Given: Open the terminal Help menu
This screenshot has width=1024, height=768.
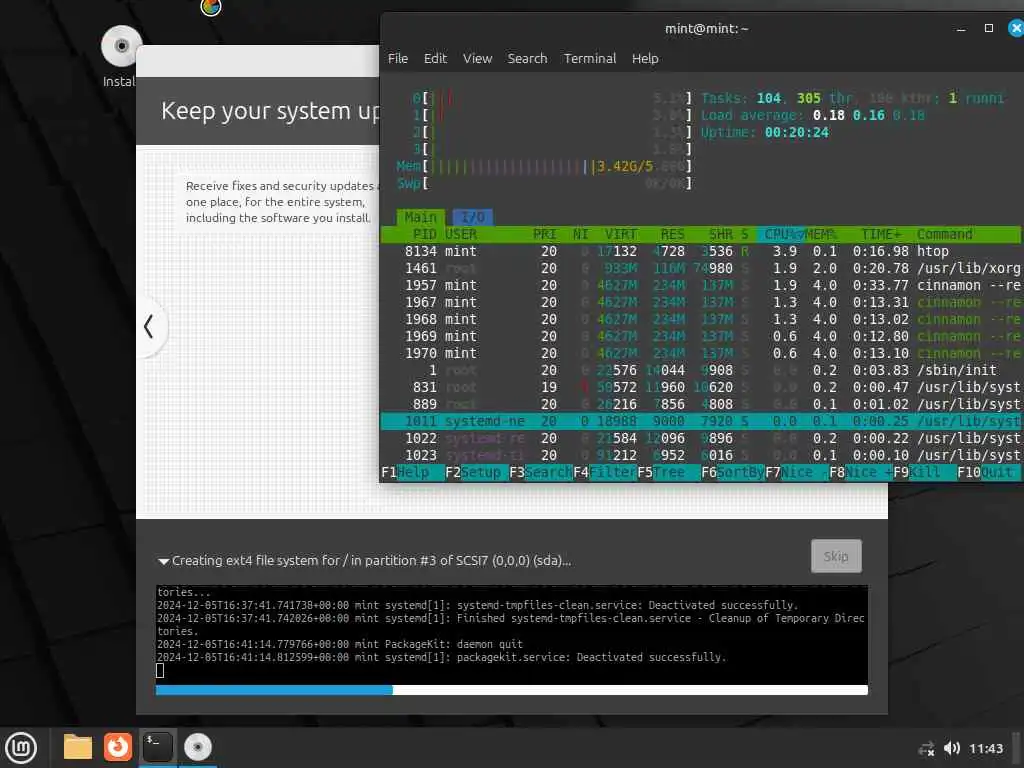Looking at the screenshot, I should tap(645, 59).
